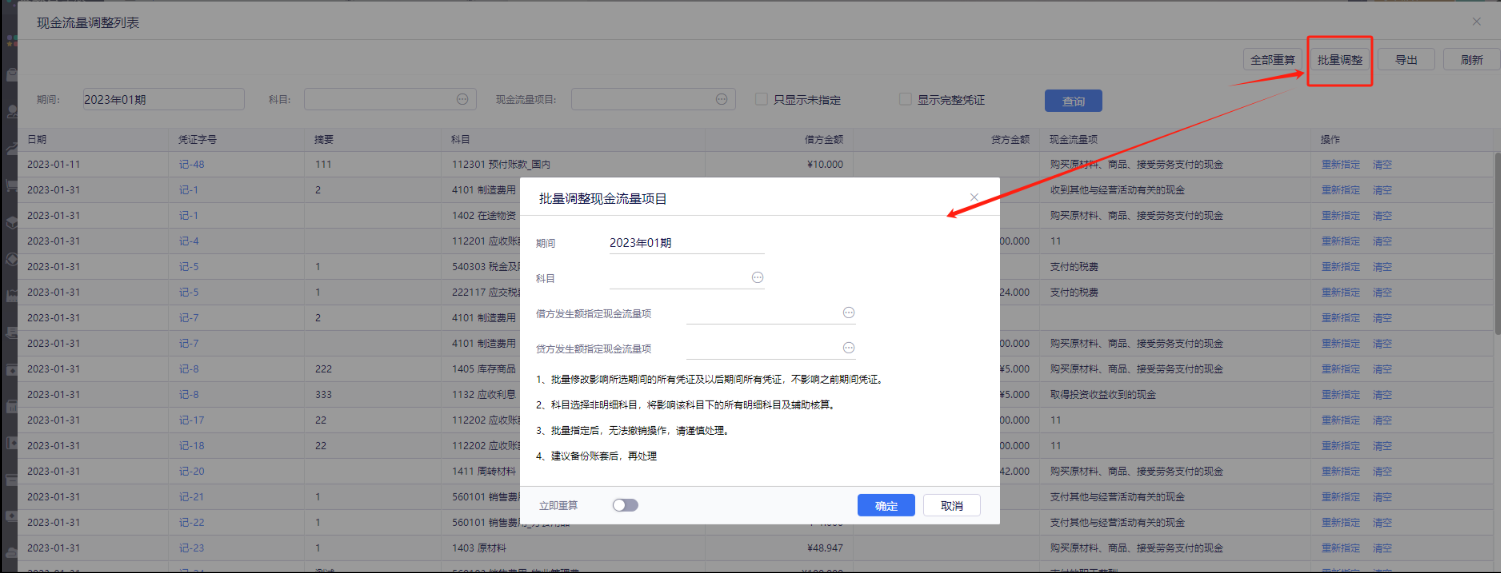Toggle the 立即重算 switch
Image resolution: width=1501 pixels, height=573 pixels.
(x=625, y=506)
